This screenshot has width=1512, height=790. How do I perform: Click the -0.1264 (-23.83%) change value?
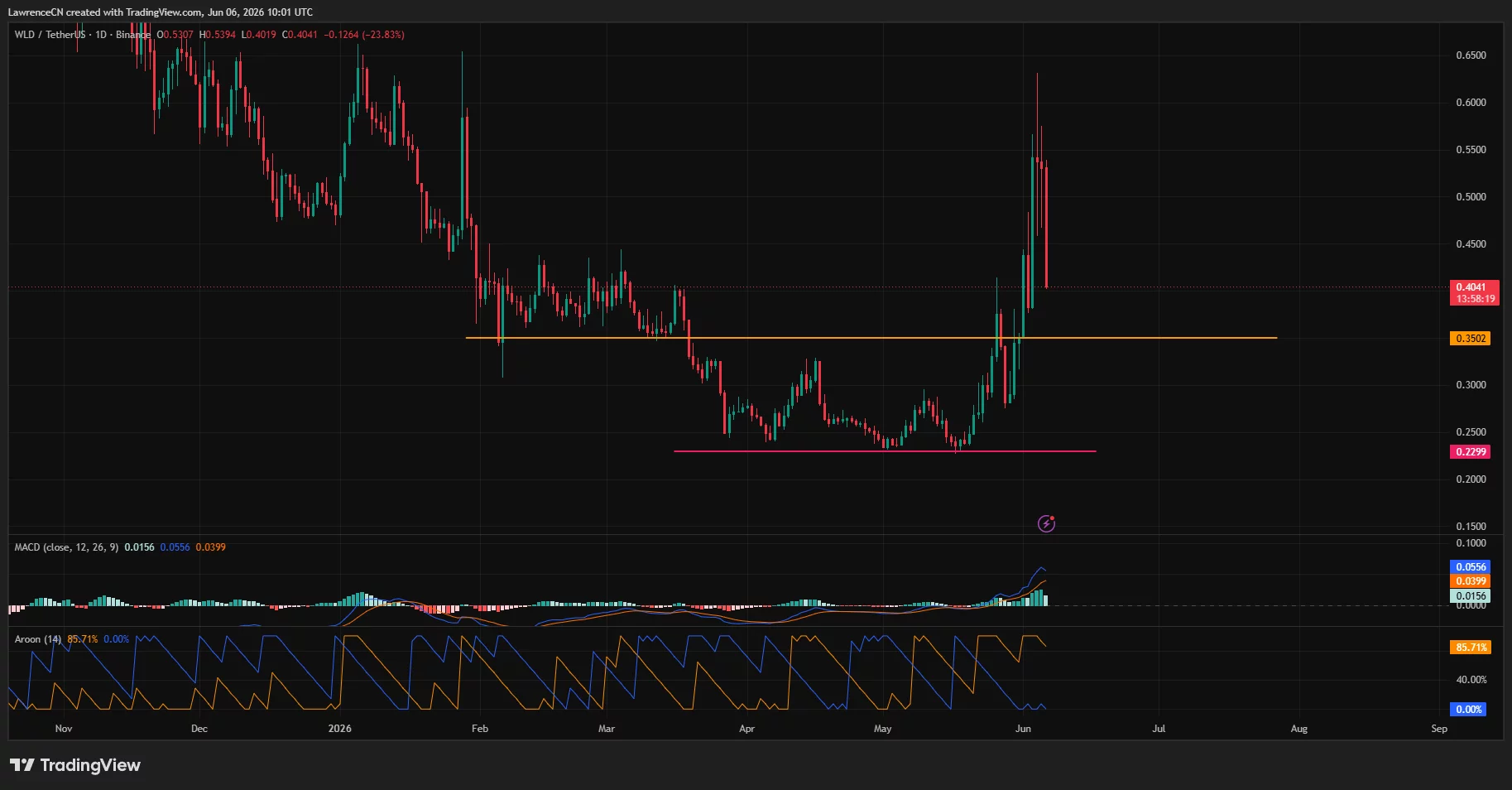364,35
